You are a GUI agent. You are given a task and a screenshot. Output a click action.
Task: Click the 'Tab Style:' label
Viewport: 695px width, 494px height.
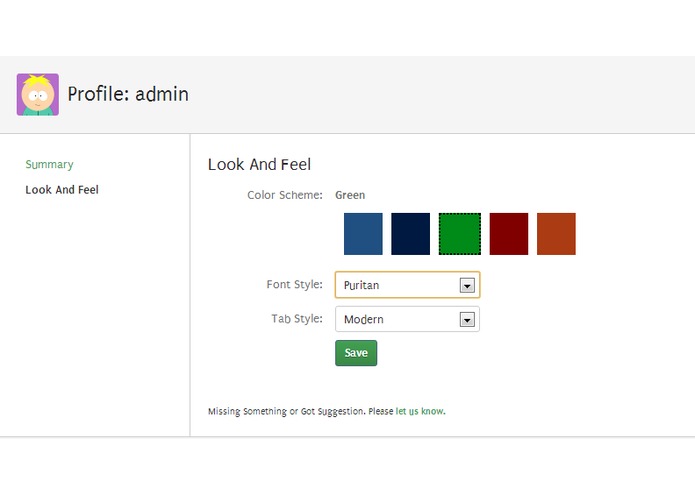[297, 319]
